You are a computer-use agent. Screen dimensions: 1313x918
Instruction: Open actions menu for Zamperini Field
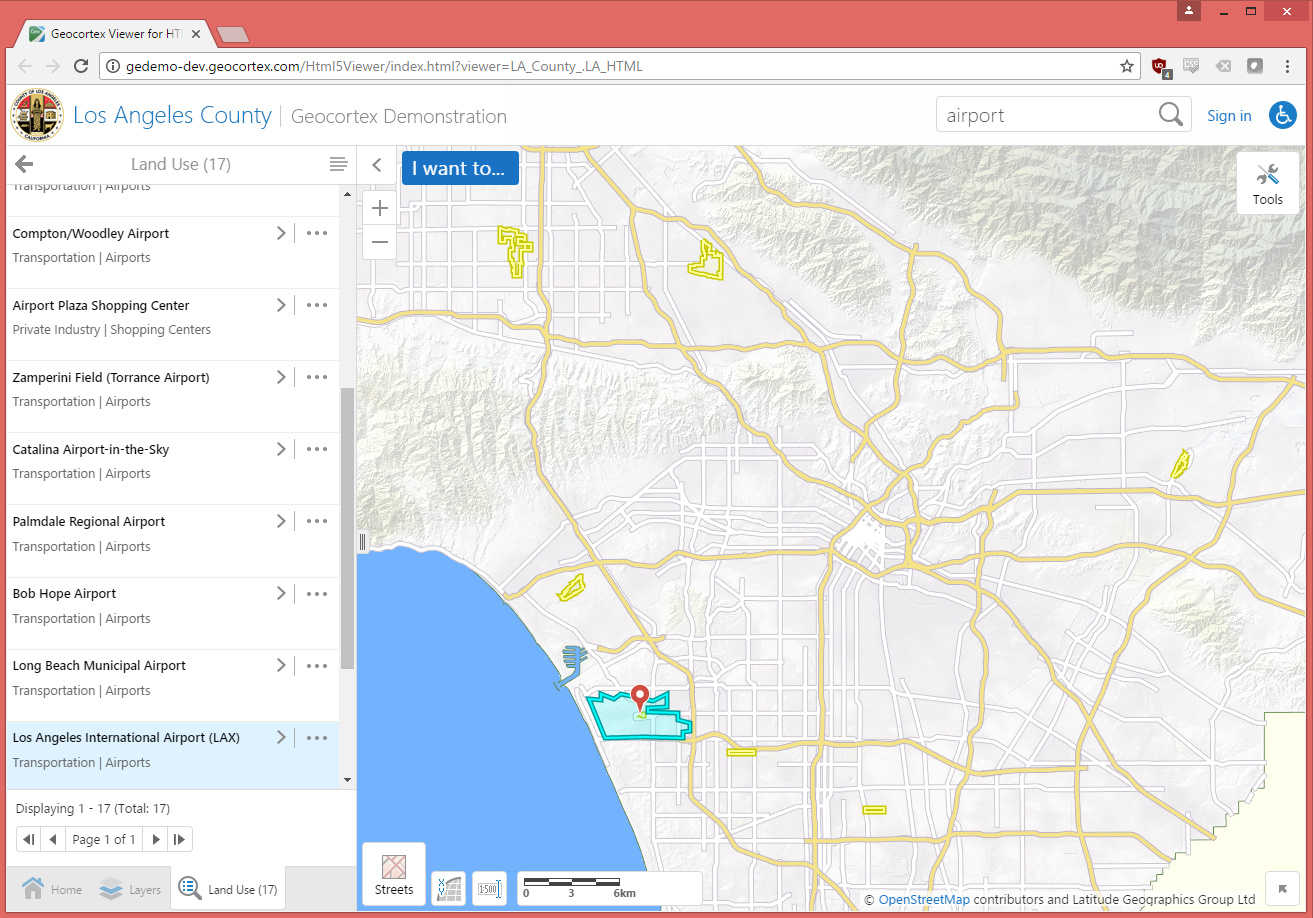(317, 377)
